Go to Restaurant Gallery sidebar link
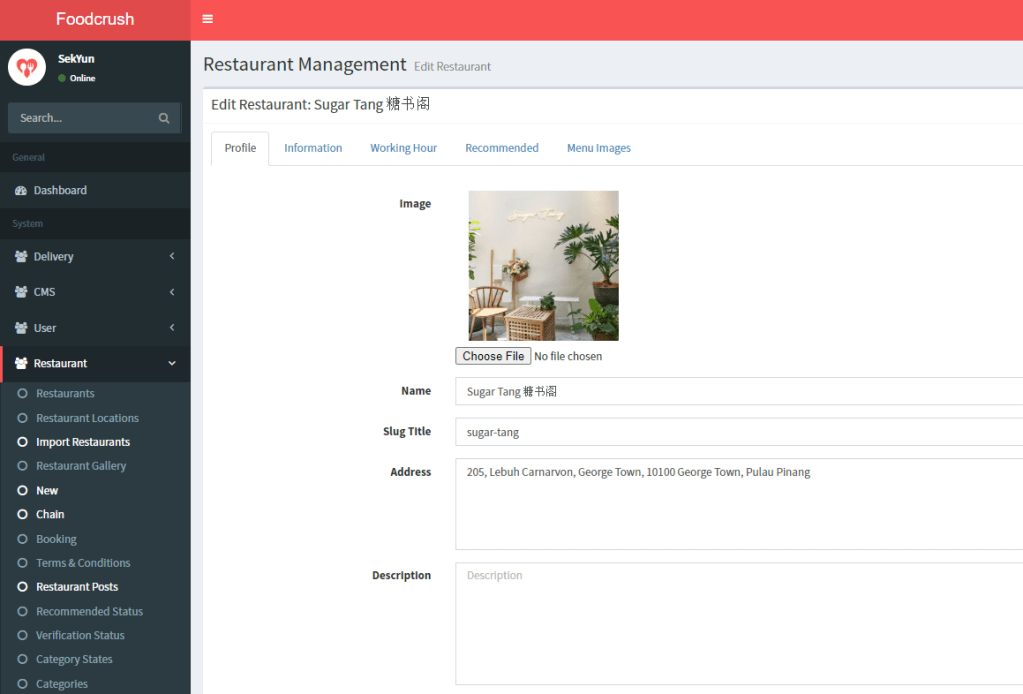Viewport: 1023px width, 694px height. [x=80, y=466]
